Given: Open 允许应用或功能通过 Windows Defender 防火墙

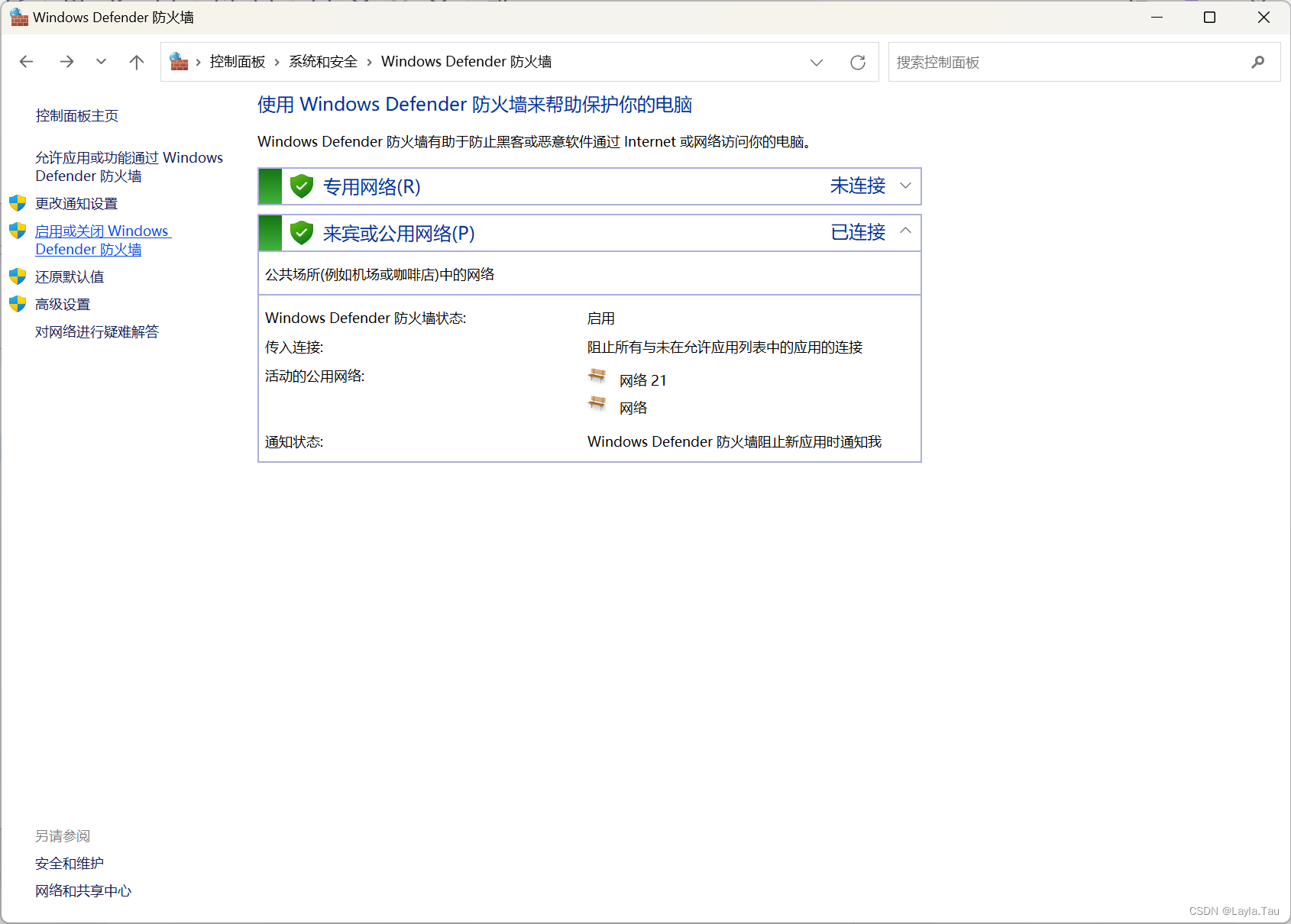Looking at the screenshot, I should (x=129, y=166).
